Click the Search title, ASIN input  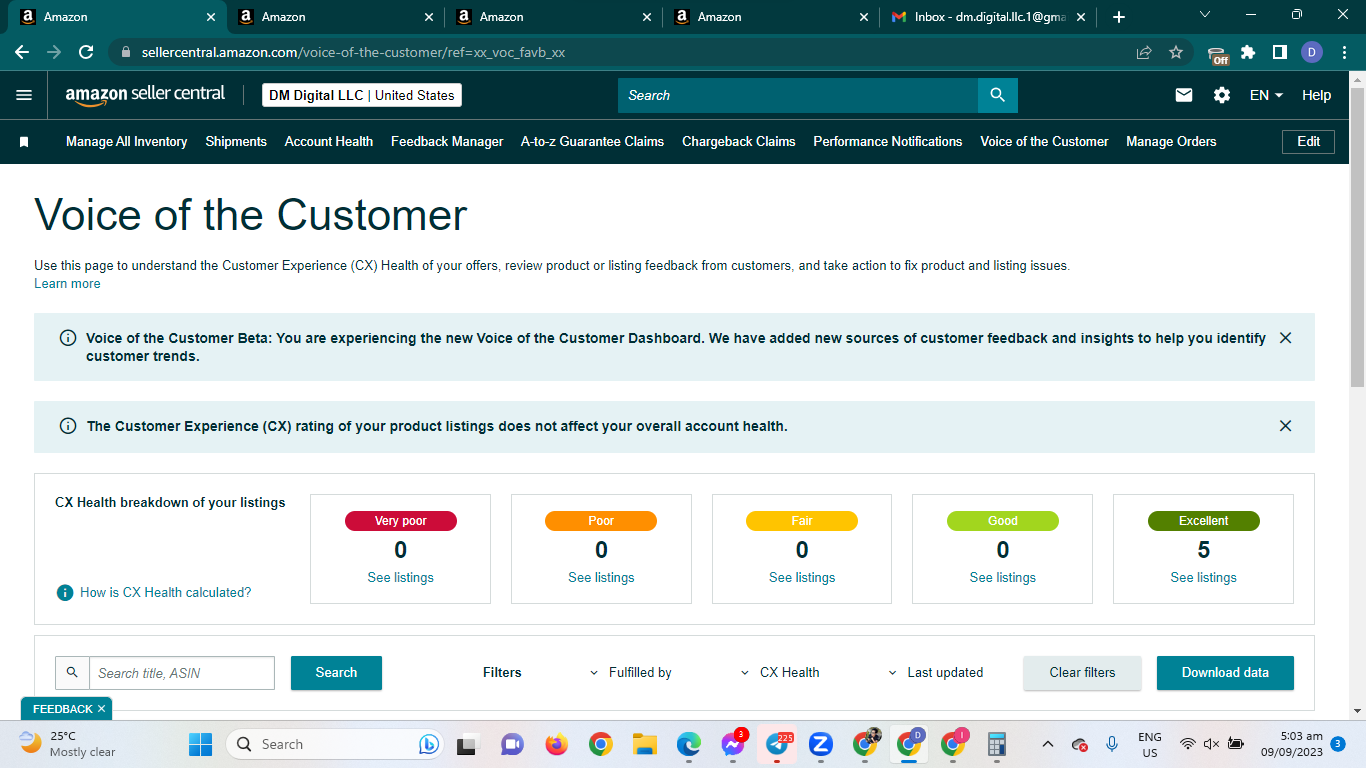pos(182,673)
